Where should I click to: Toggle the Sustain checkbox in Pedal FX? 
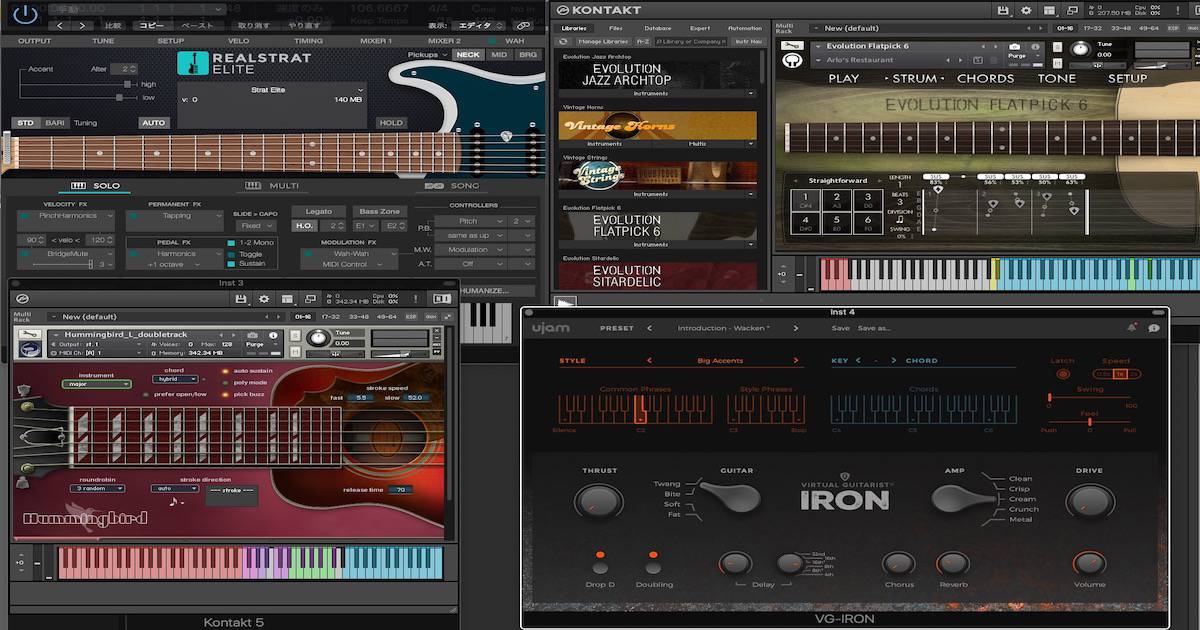[232, 264]
